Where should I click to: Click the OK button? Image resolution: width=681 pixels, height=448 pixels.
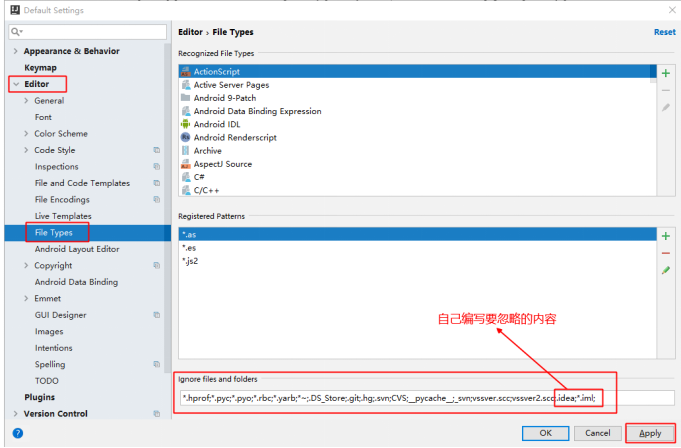click(x=545, y=433)
